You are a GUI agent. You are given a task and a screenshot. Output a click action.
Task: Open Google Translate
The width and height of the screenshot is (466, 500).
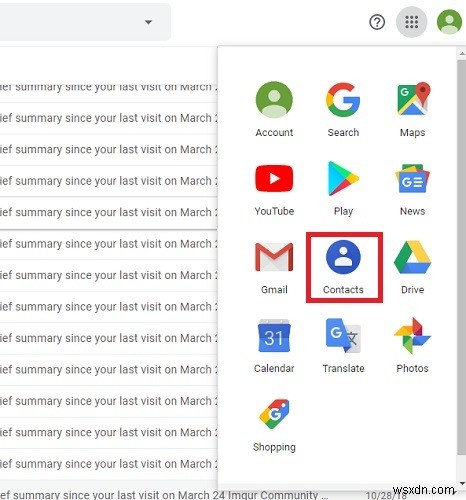[343, 345]
